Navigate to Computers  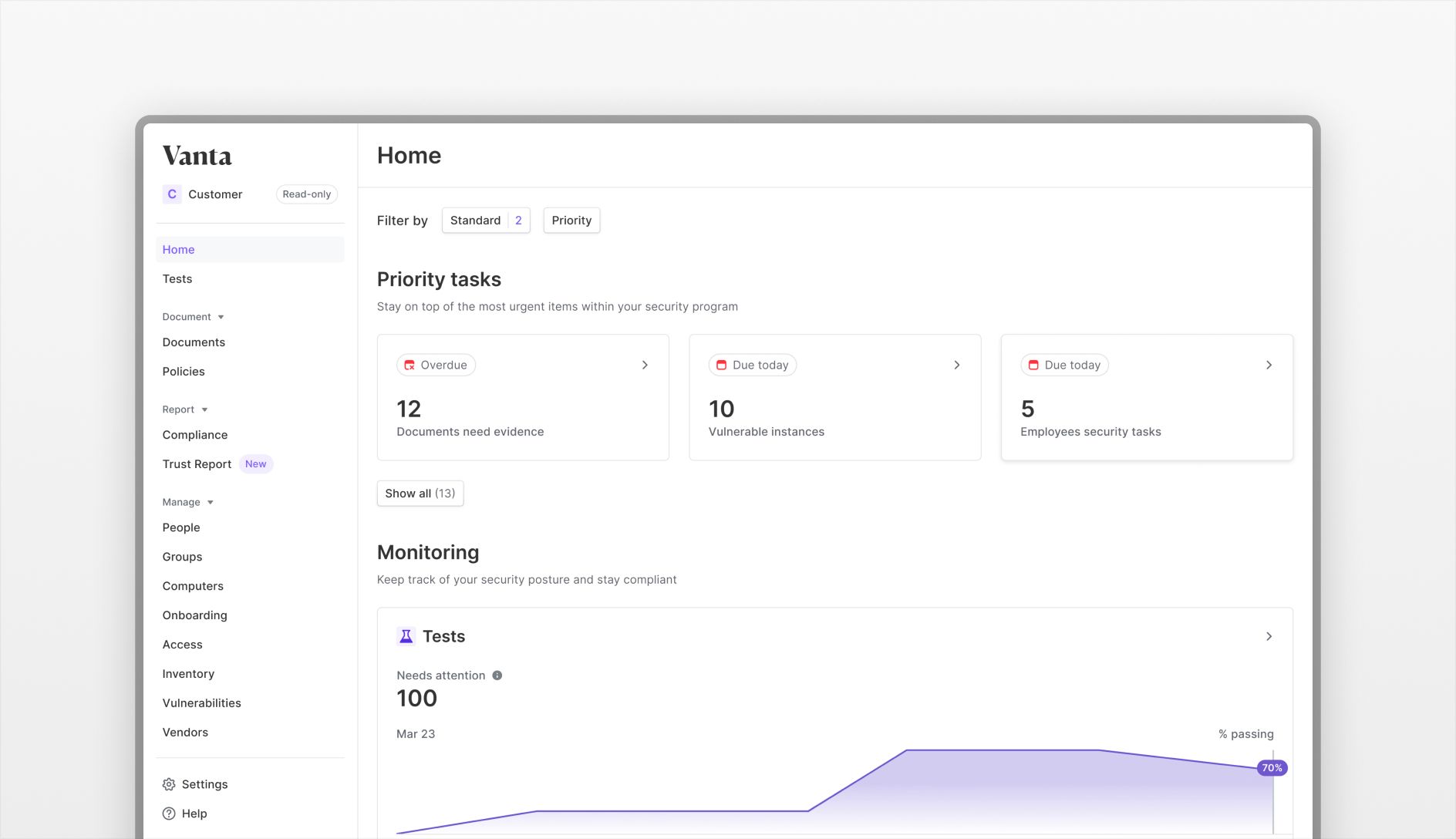pos(250,586)
